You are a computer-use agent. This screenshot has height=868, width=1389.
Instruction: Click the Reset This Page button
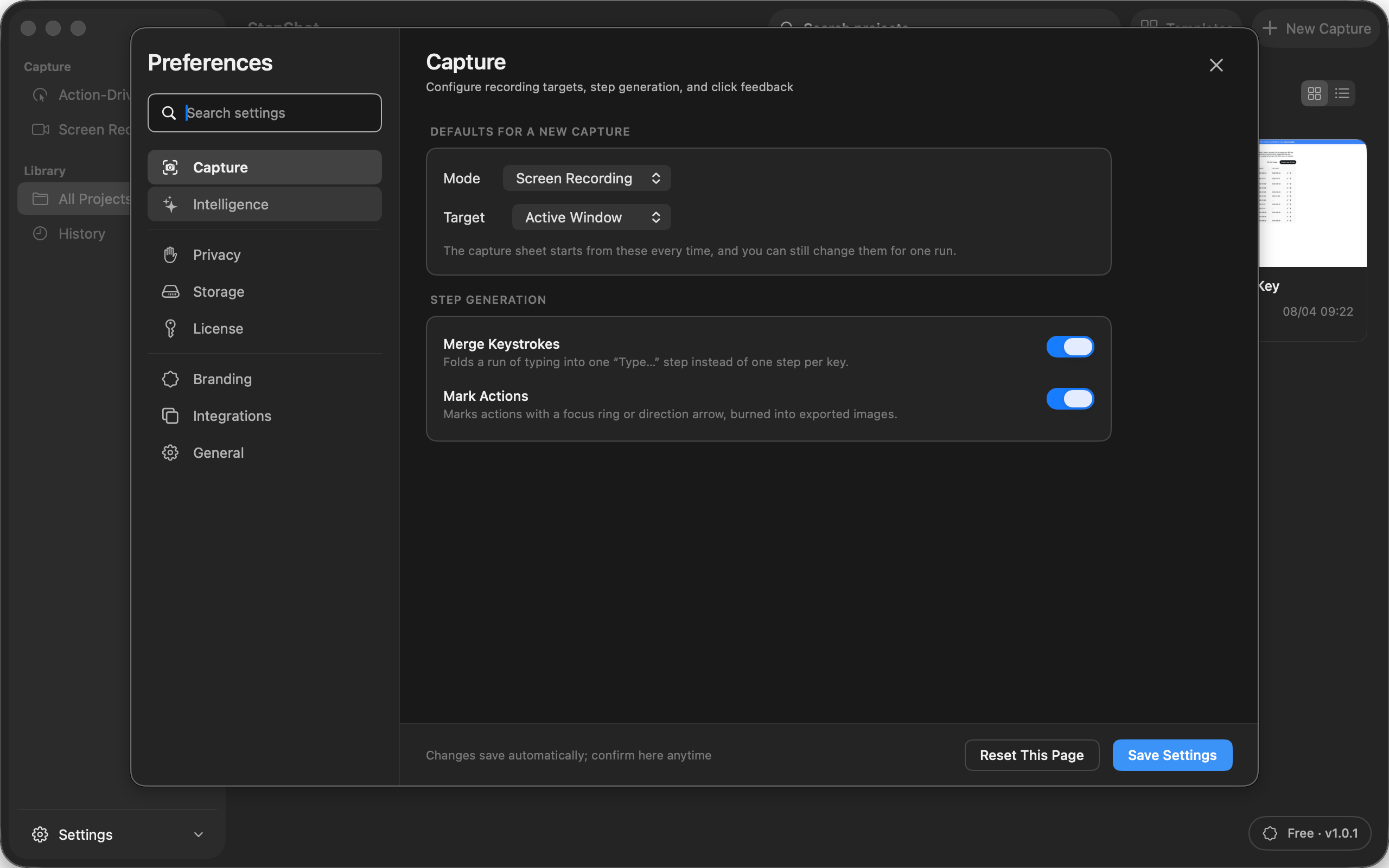coord(1031,755)
